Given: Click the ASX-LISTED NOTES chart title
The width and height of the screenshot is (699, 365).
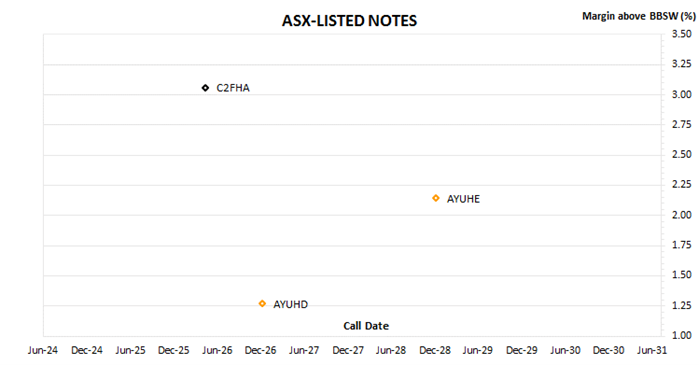Looking at the screenshot, I should pos(350,21).
